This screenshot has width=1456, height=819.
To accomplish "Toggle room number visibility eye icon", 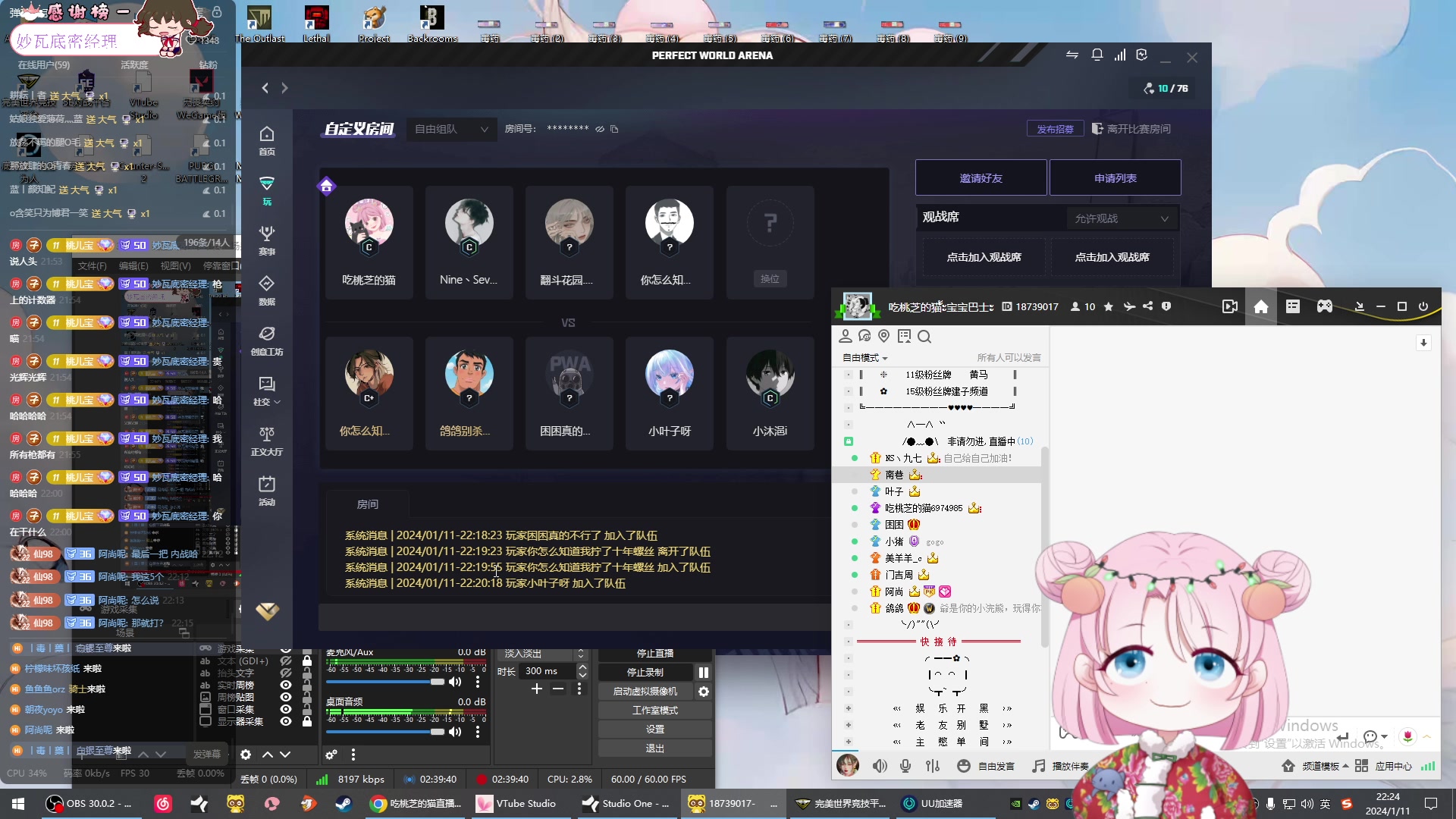I will coord(600,129).
